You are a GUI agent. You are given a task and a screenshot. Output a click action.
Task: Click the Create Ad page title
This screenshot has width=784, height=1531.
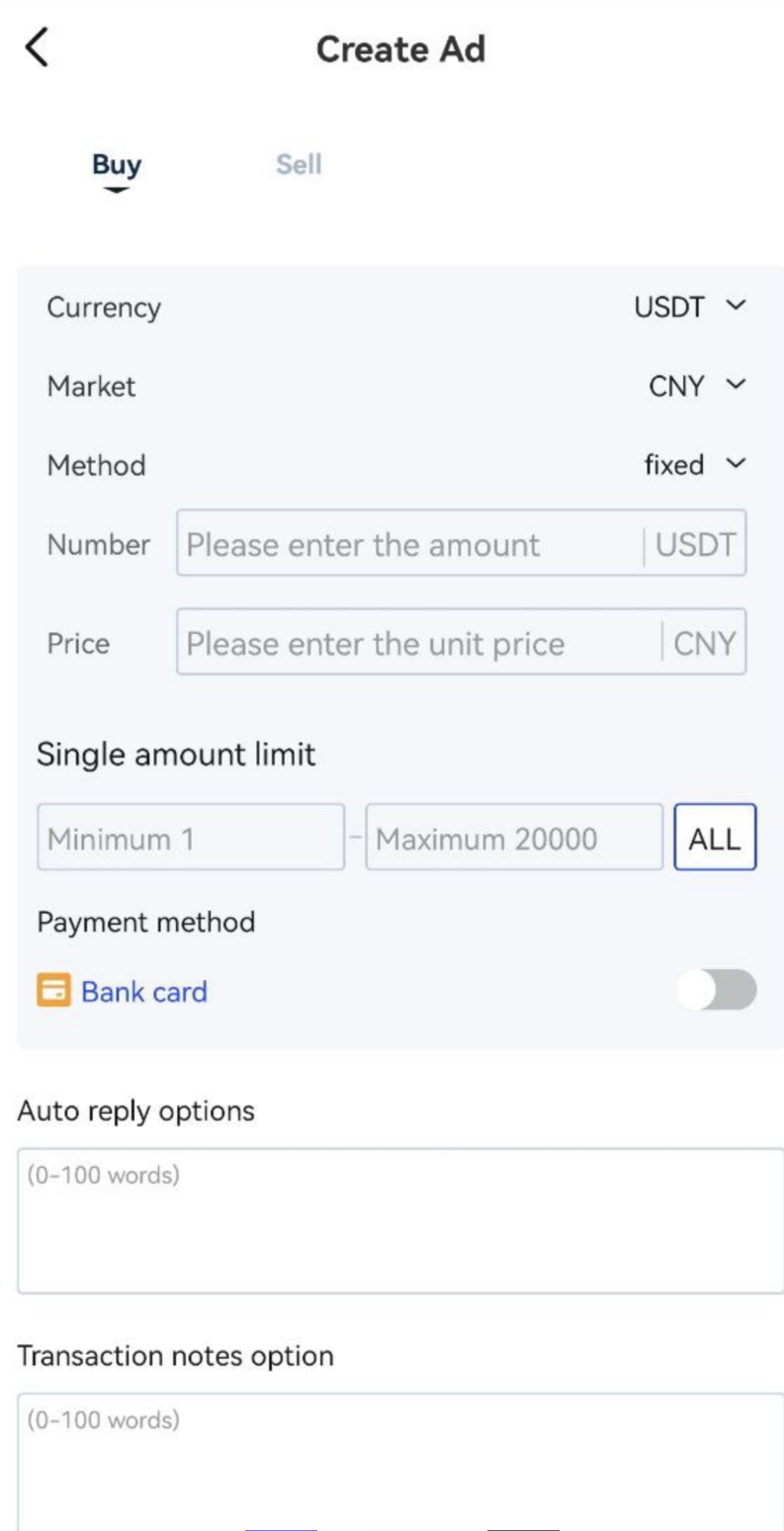pos(400,49)
